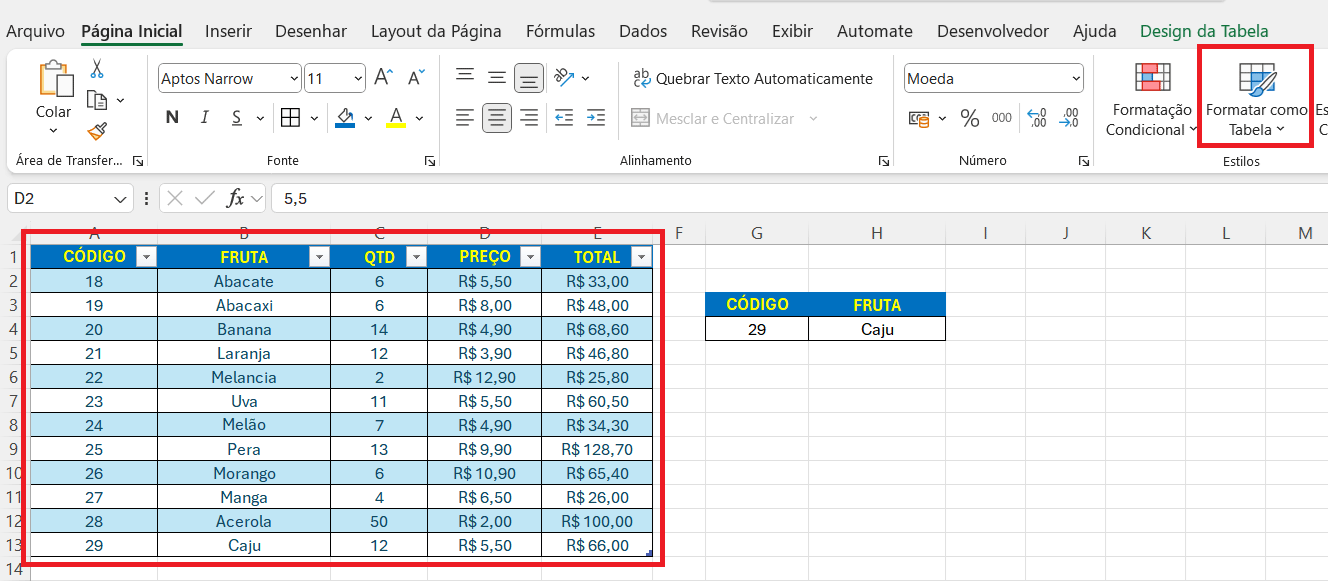Viewport: 1328px width, 581px height.
Task: Toggle italic formatting
Action: pyautogui.click(x=204, y=118)
